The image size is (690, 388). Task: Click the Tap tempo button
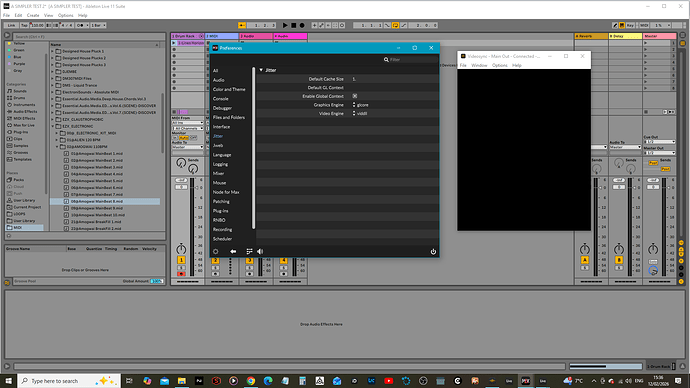24,26
